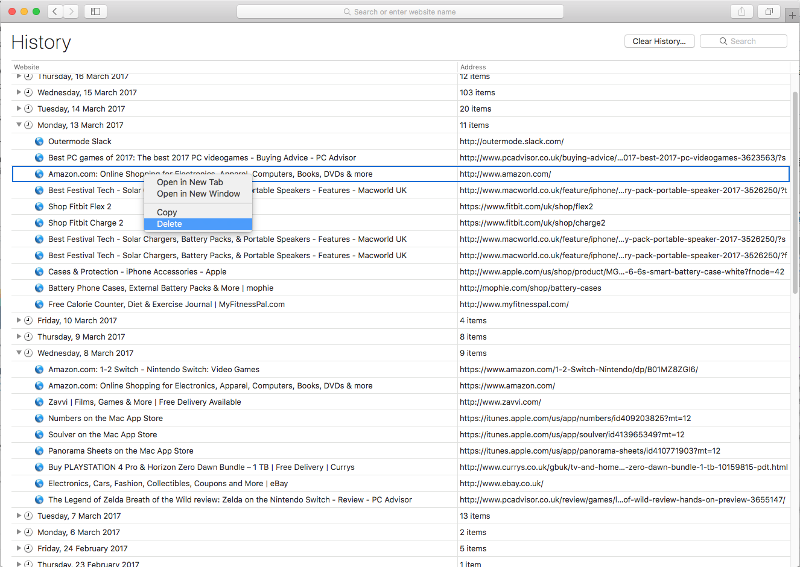
Task: Expand Wednesday, 15 March 2017 history group
Action: click(x=19, y=92)
